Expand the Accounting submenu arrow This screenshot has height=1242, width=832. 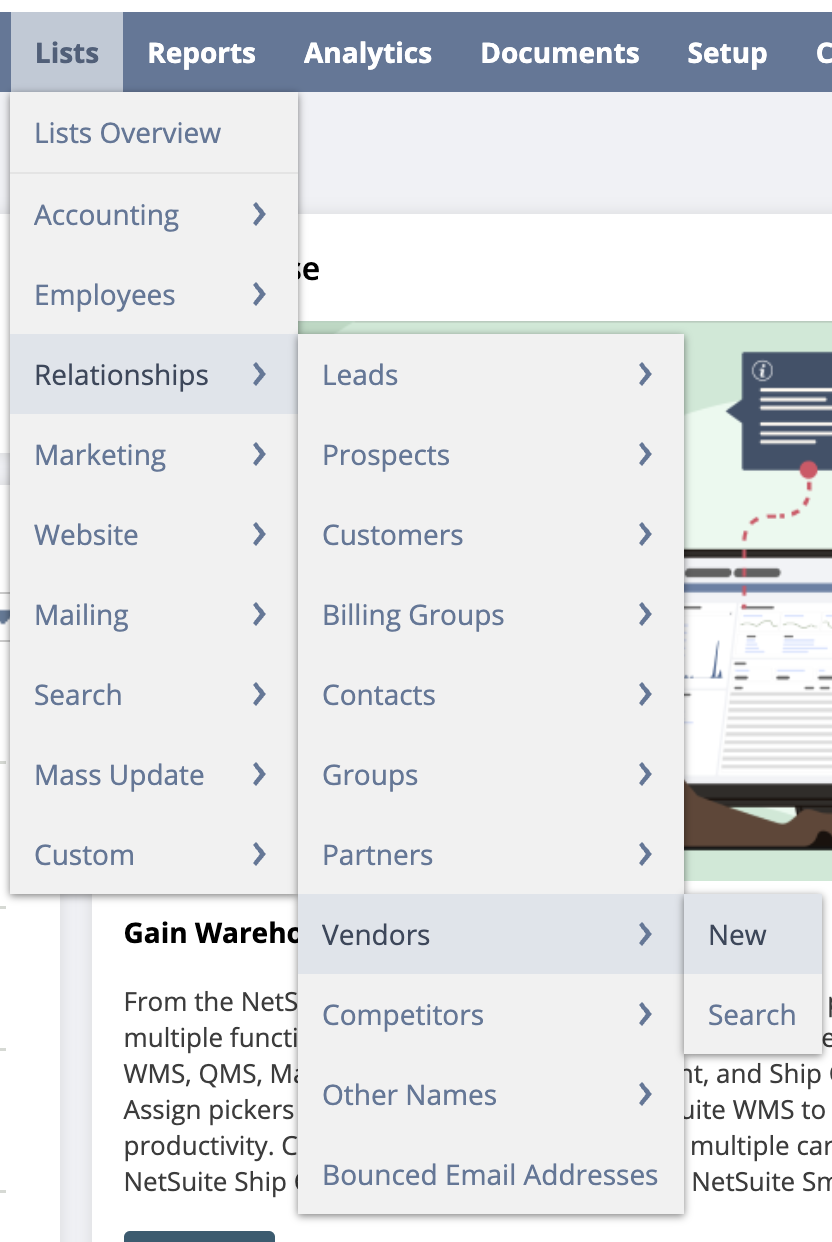tap(260, 214)
